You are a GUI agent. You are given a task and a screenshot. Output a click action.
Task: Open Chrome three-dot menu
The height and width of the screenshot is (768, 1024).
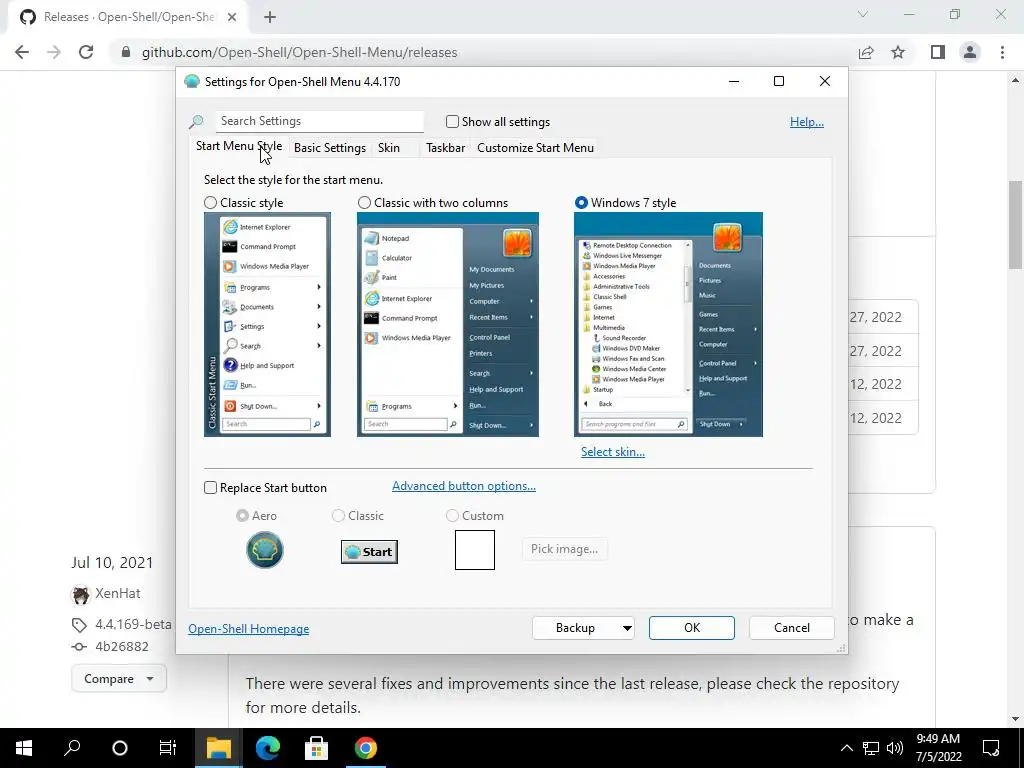[1002, 52]
